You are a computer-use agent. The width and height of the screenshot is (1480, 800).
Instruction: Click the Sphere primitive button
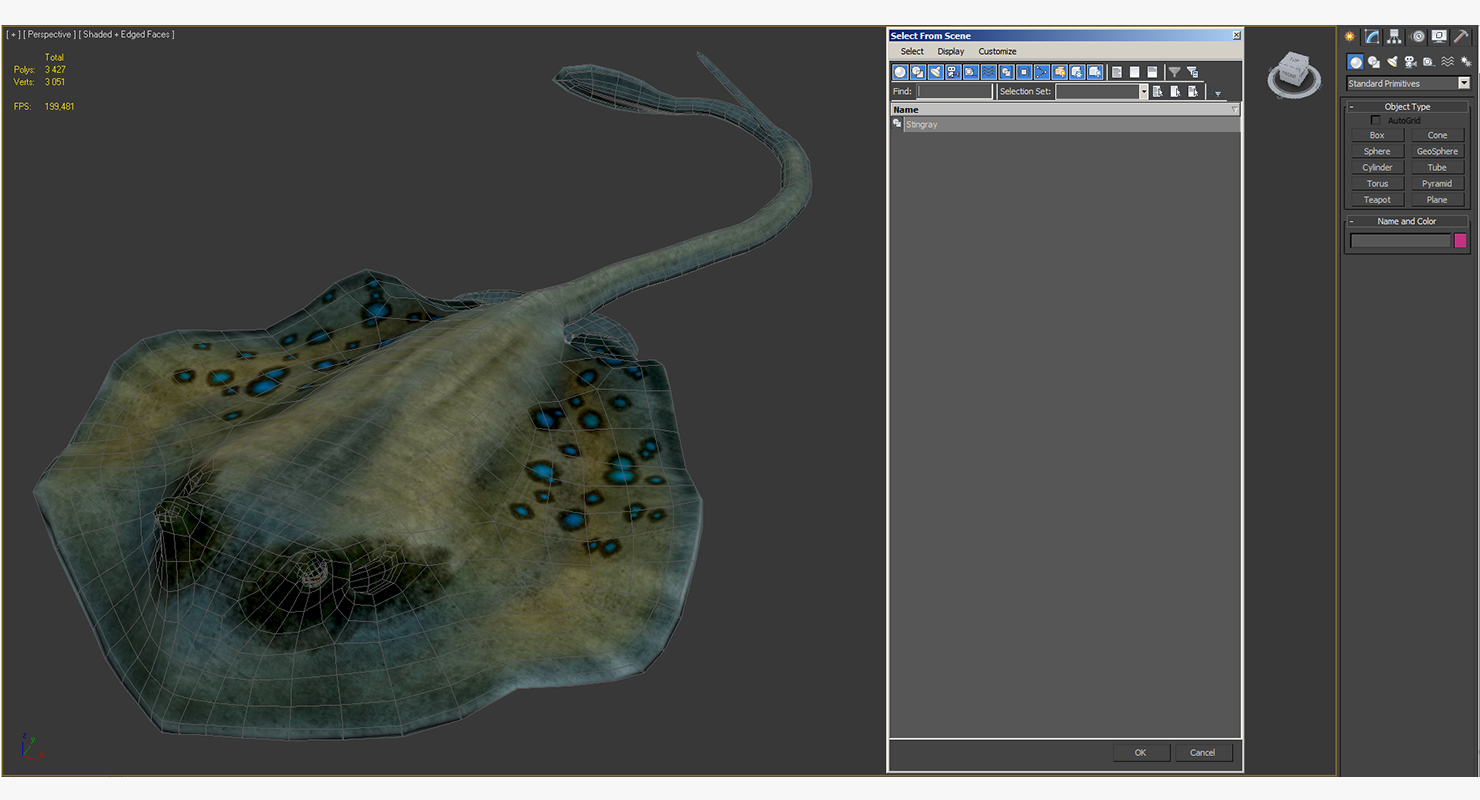coord(1377,151)
